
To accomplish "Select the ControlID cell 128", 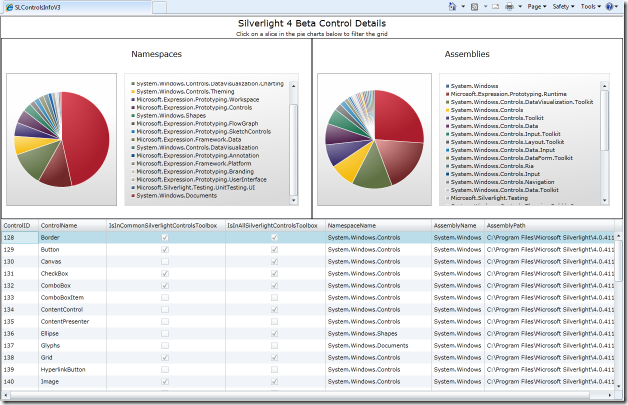I will [20, 238].
